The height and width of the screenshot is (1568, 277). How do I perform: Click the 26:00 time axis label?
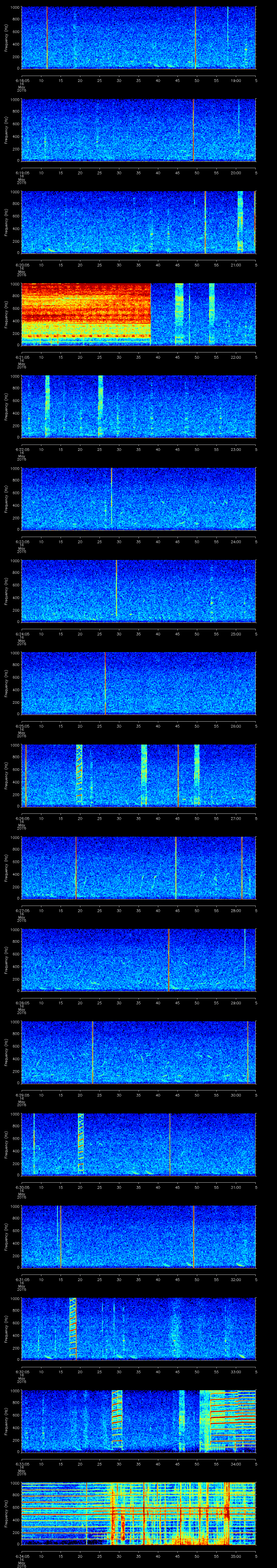[x=236, y=726]
